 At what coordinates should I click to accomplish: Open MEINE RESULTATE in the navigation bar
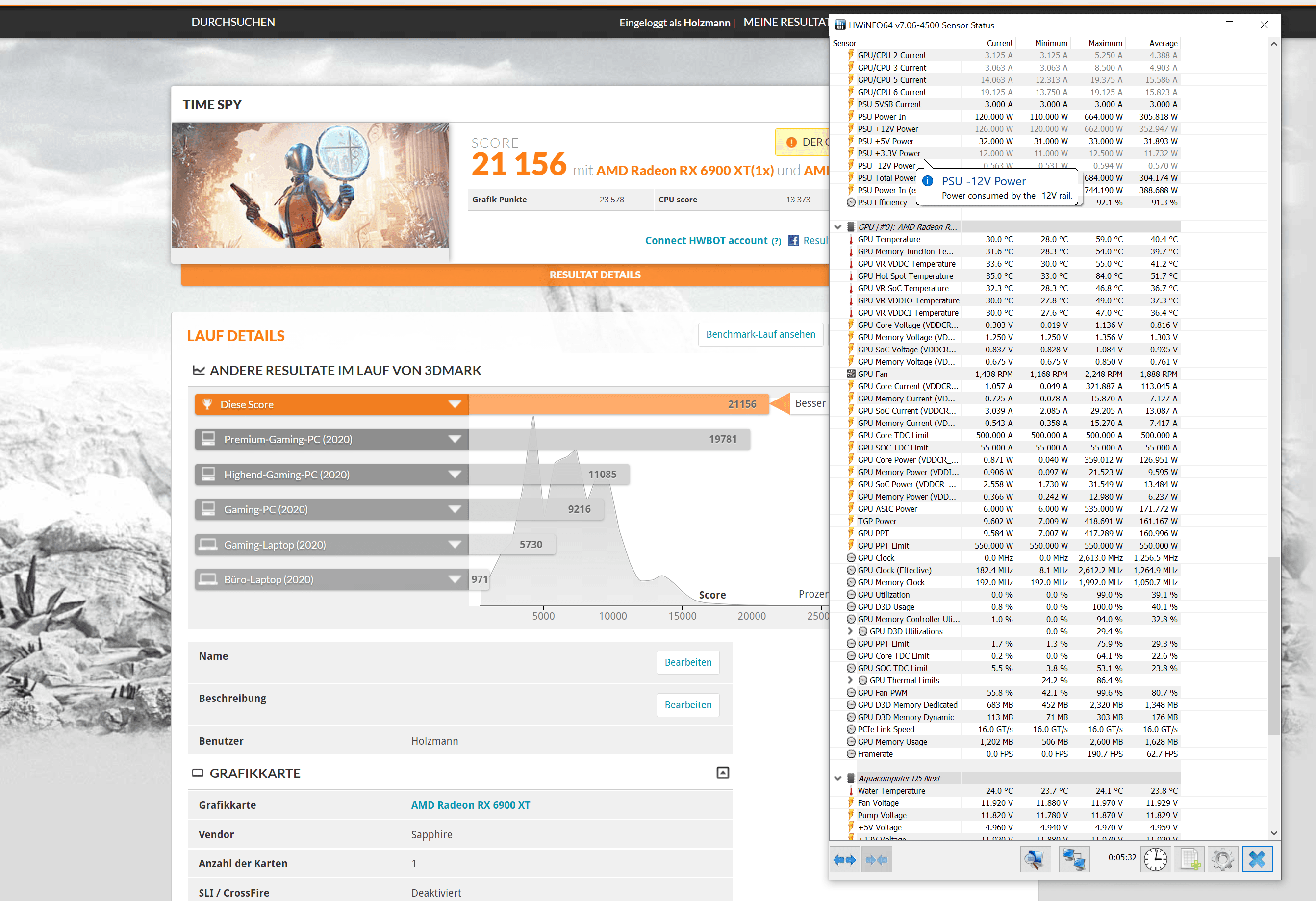786,22
